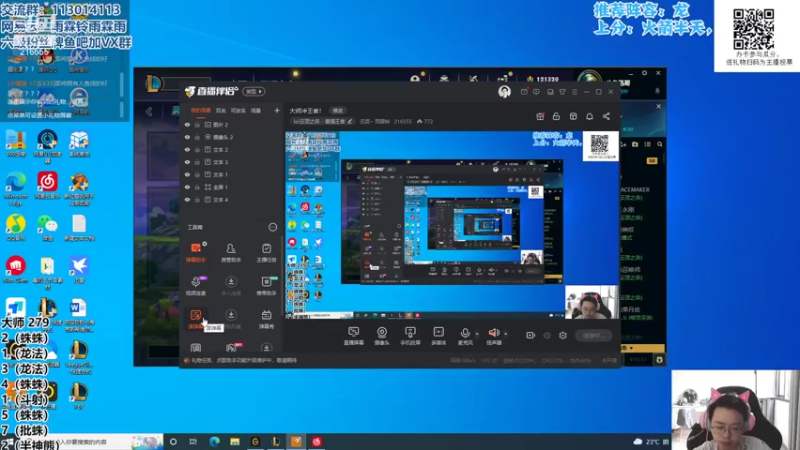Collapse the 工具箱 toolbox section
The height and width of the screenshot is (450, 800).
pos(272,227)
